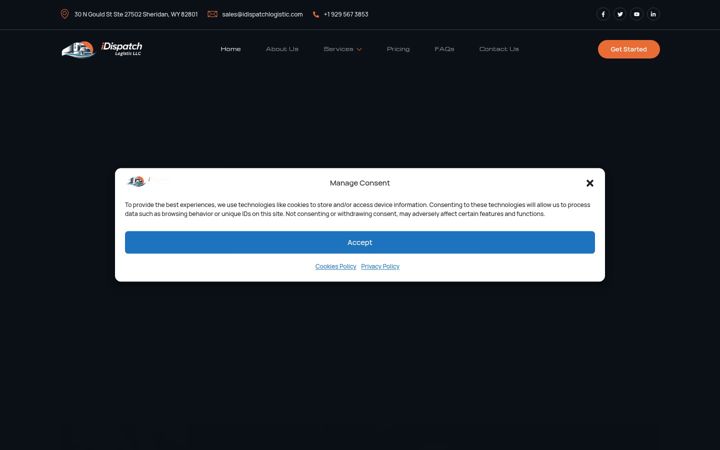Open the YouTube social icon
Screen dimensions: 720x450
point(636,14)
